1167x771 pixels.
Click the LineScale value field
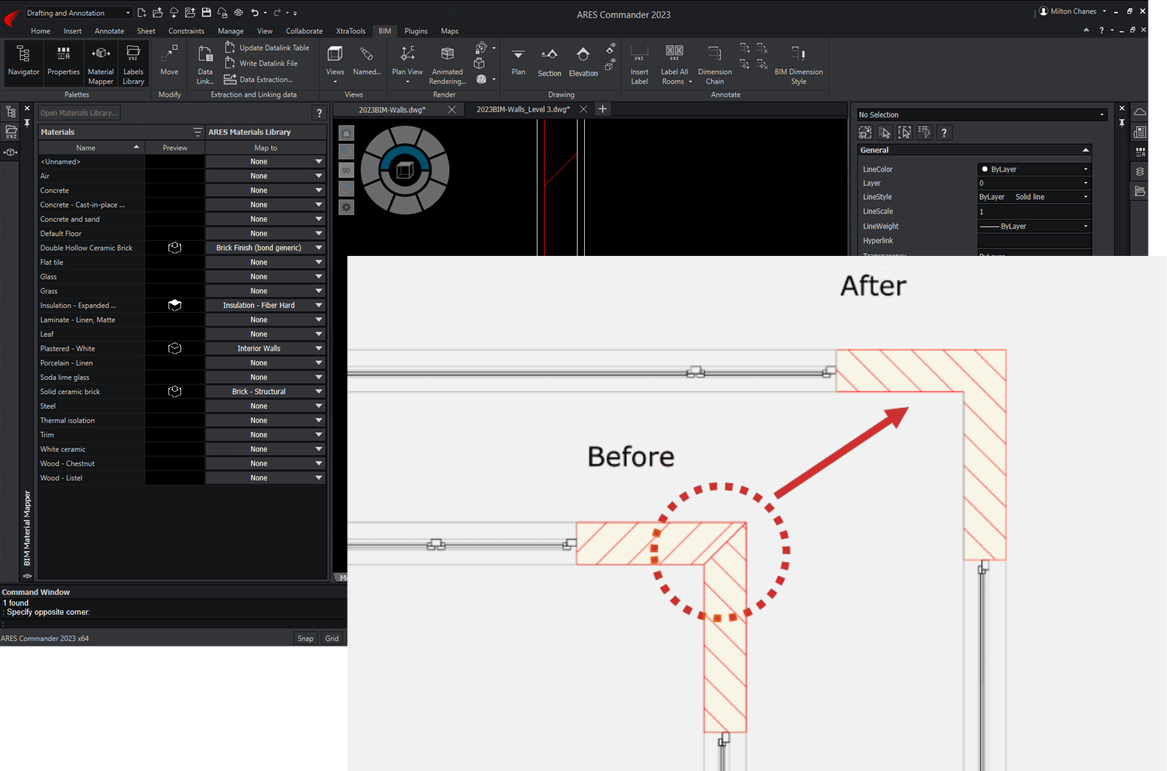point(1035,211)
